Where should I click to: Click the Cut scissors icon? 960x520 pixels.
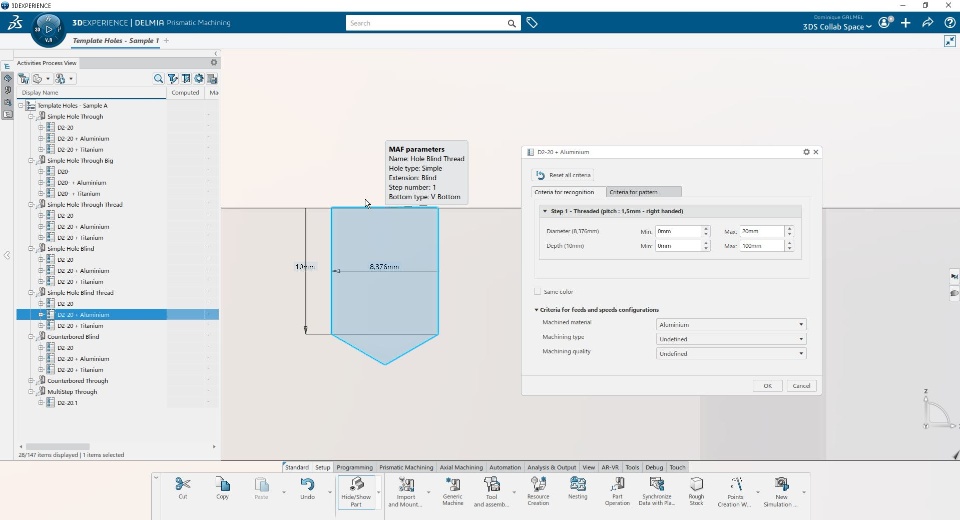[x=182, y=484]
